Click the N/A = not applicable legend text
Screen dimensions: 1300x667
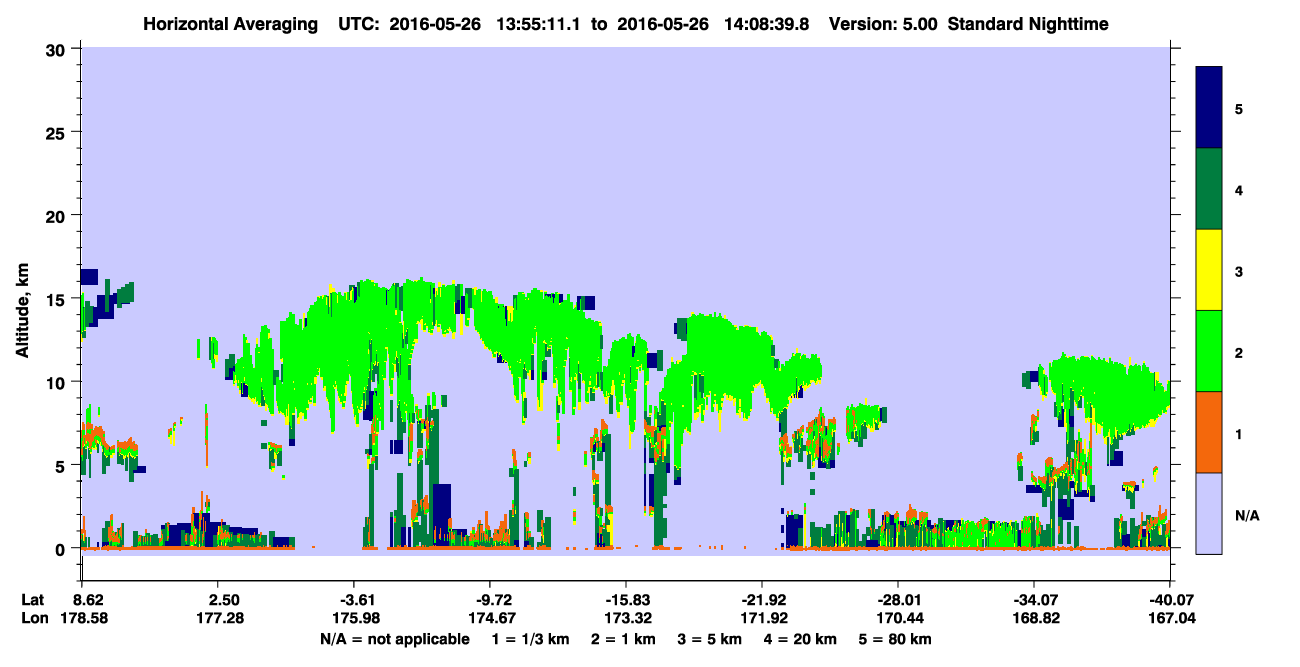click(394, 639)
